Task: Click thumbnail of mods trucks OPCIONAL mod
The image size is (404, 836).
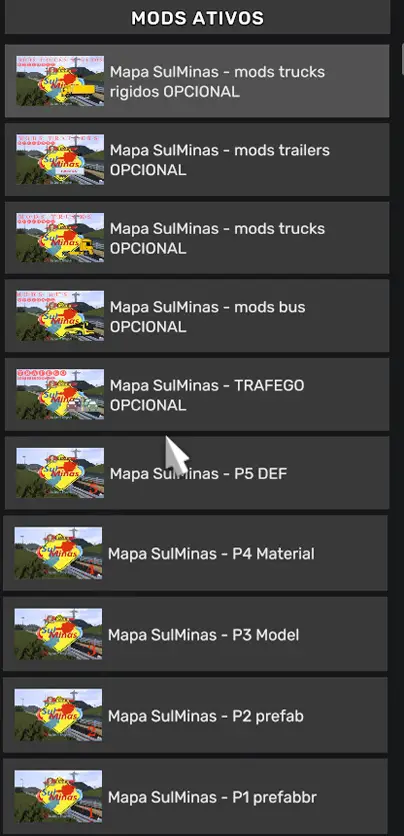Action: 60,238
